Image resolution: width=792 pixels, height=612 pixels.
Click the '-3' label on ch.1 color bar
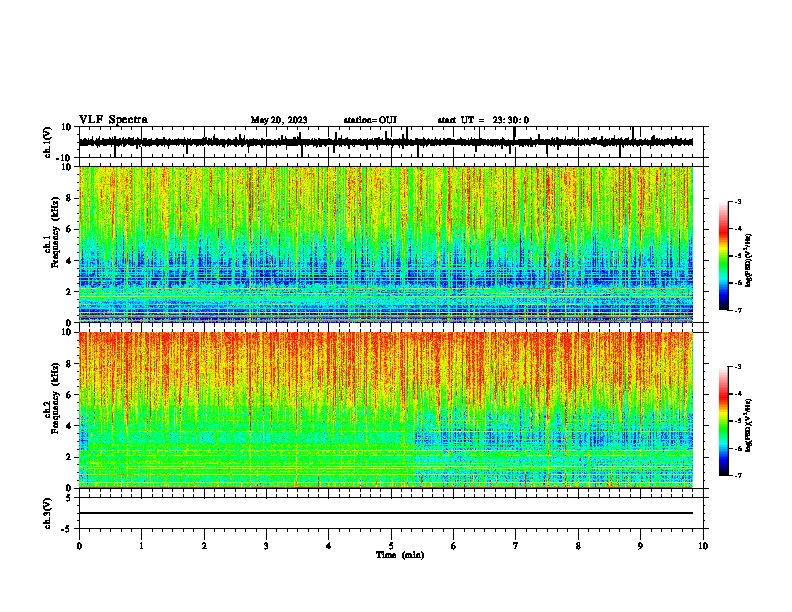click(x=737, y=202)
